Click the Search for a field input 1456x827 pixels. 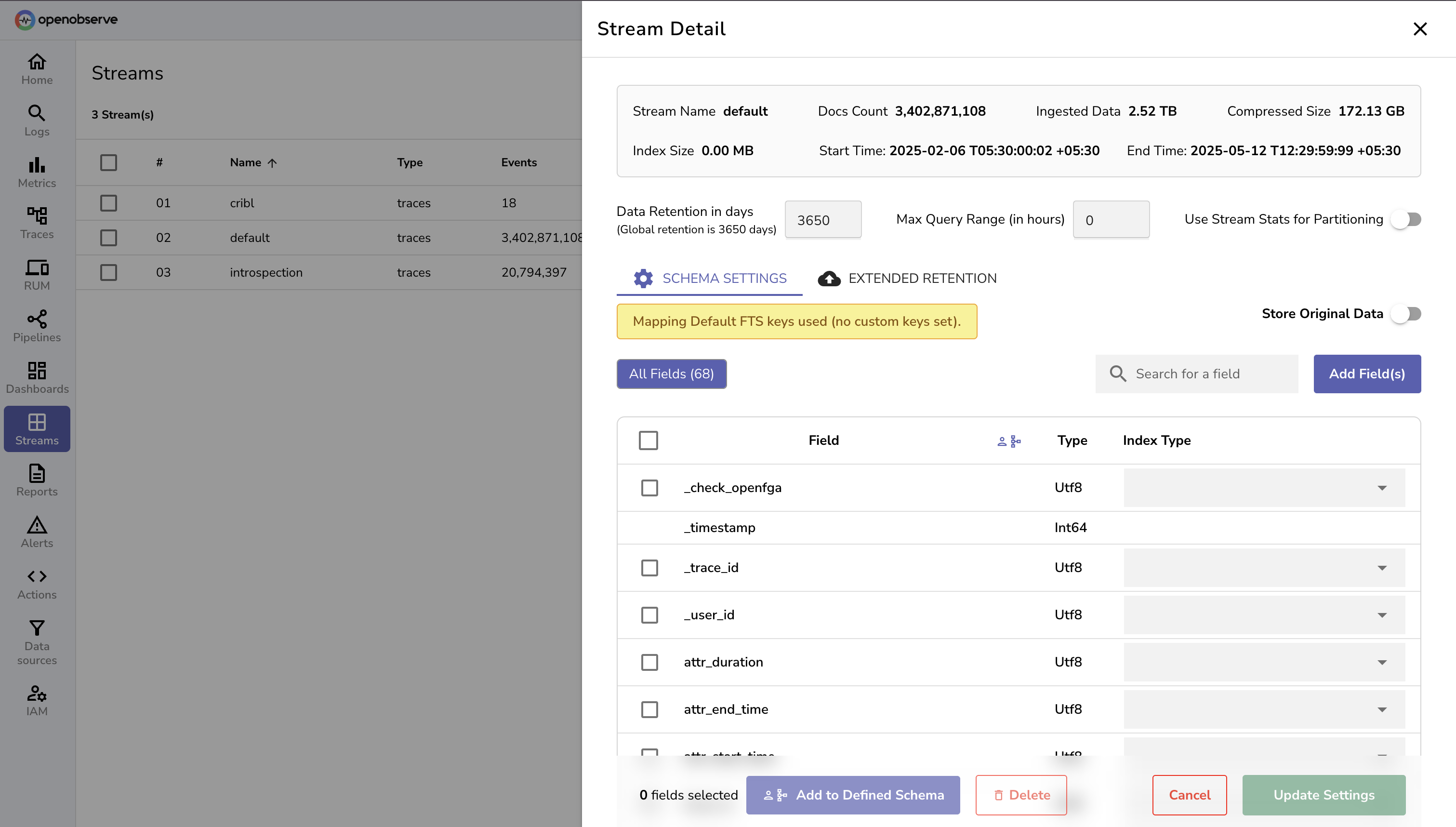[x=1196, y=374]
